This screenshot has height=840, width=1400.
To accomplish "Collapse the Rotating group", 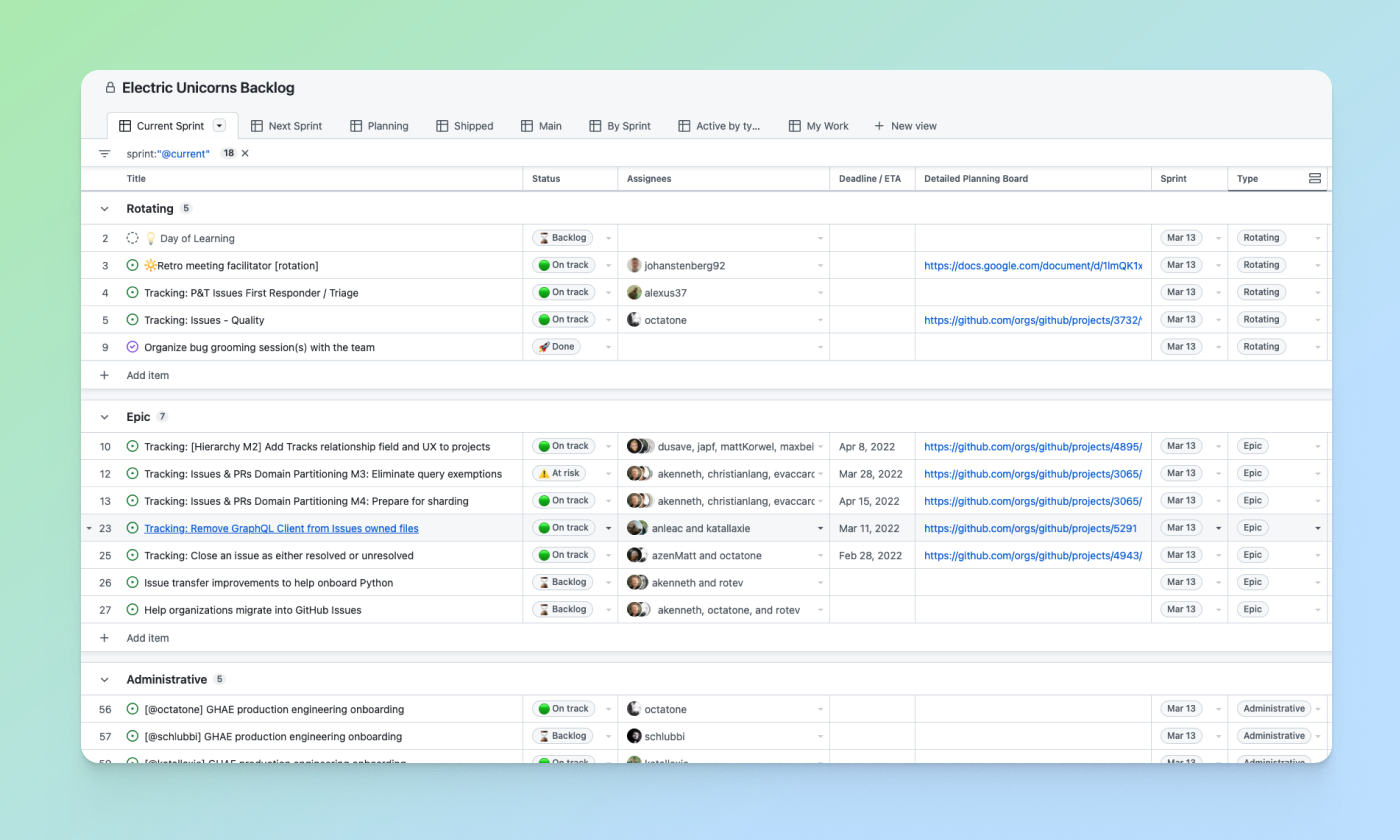I will [104, 209].
